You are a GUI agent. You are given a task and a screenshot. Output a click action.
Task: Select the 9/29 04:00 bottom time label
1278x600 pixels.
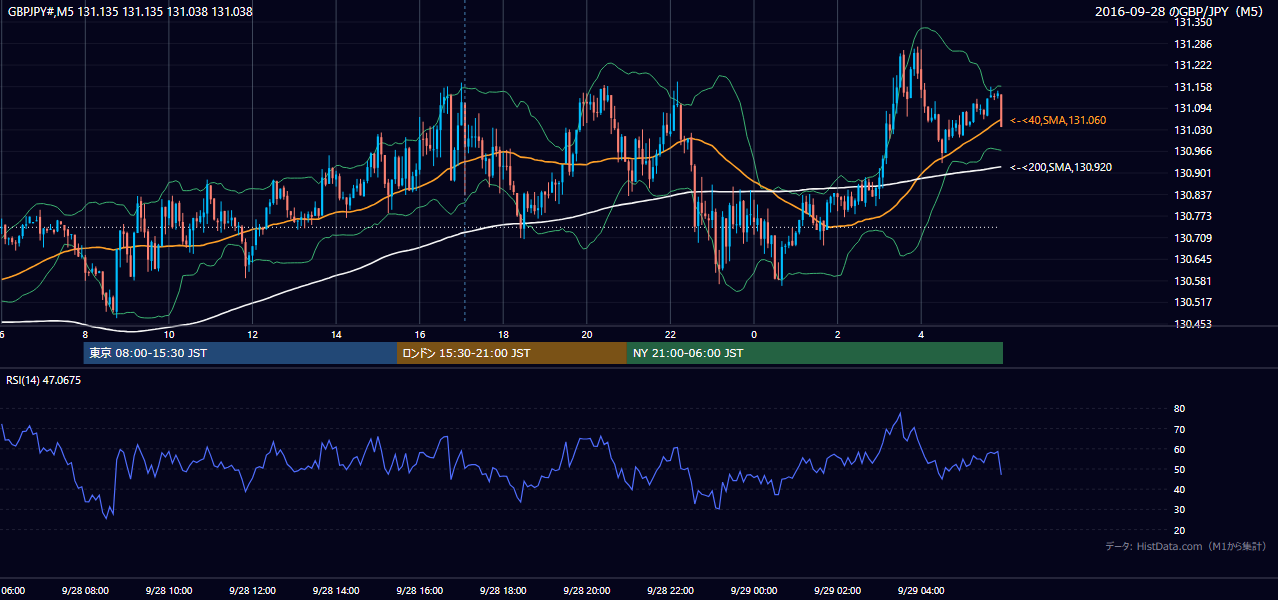click(x=922, y=591)
